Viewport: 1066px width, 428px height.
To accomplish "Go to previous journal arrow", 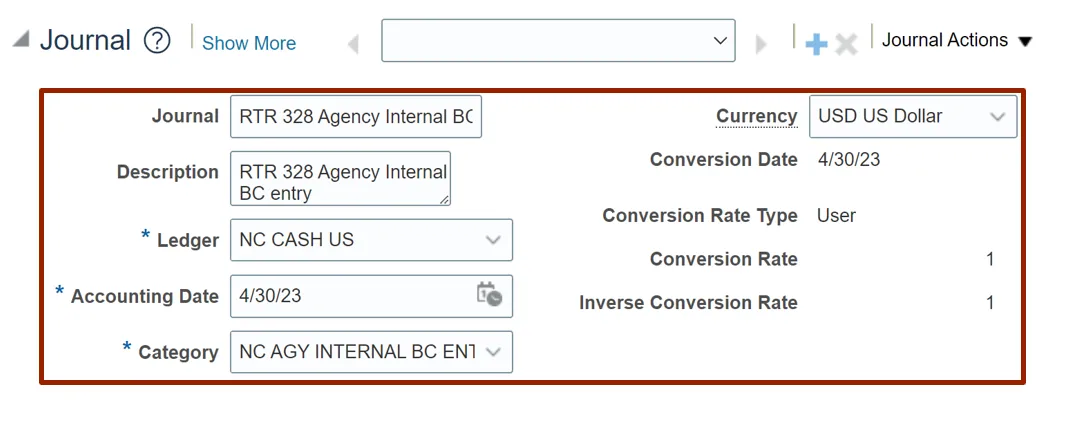I will coord(353,44).
